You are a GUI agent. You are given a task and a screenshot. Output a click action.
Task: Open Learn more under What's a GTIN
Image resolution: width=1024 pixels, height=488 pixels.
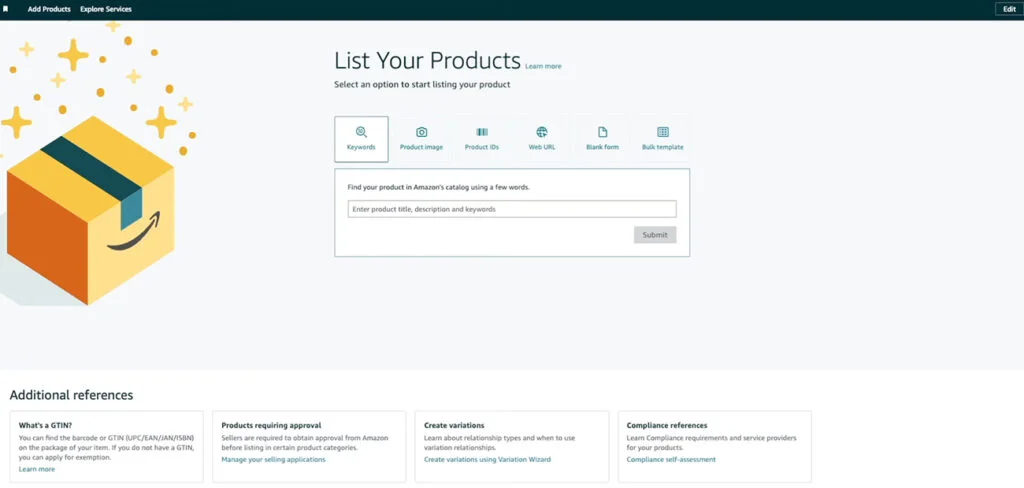click(37, 469)
